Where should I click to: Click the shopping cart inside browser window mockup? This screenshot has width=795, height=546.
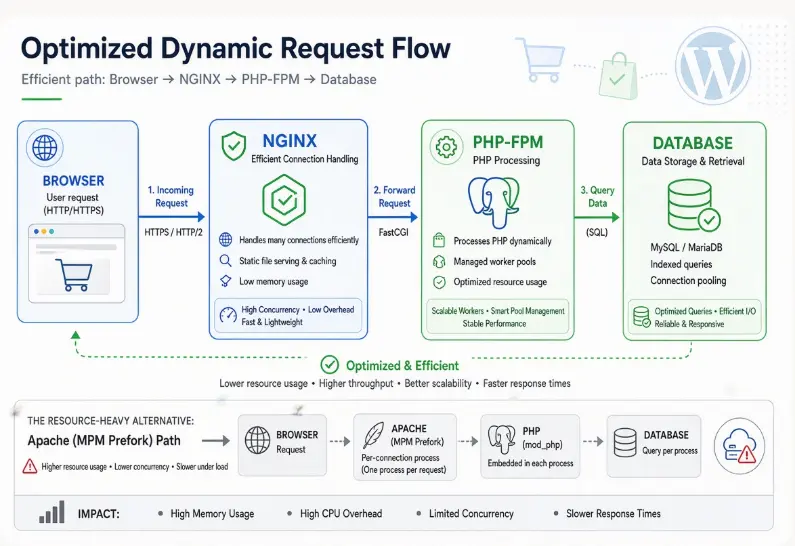click(x=74, y=274)
